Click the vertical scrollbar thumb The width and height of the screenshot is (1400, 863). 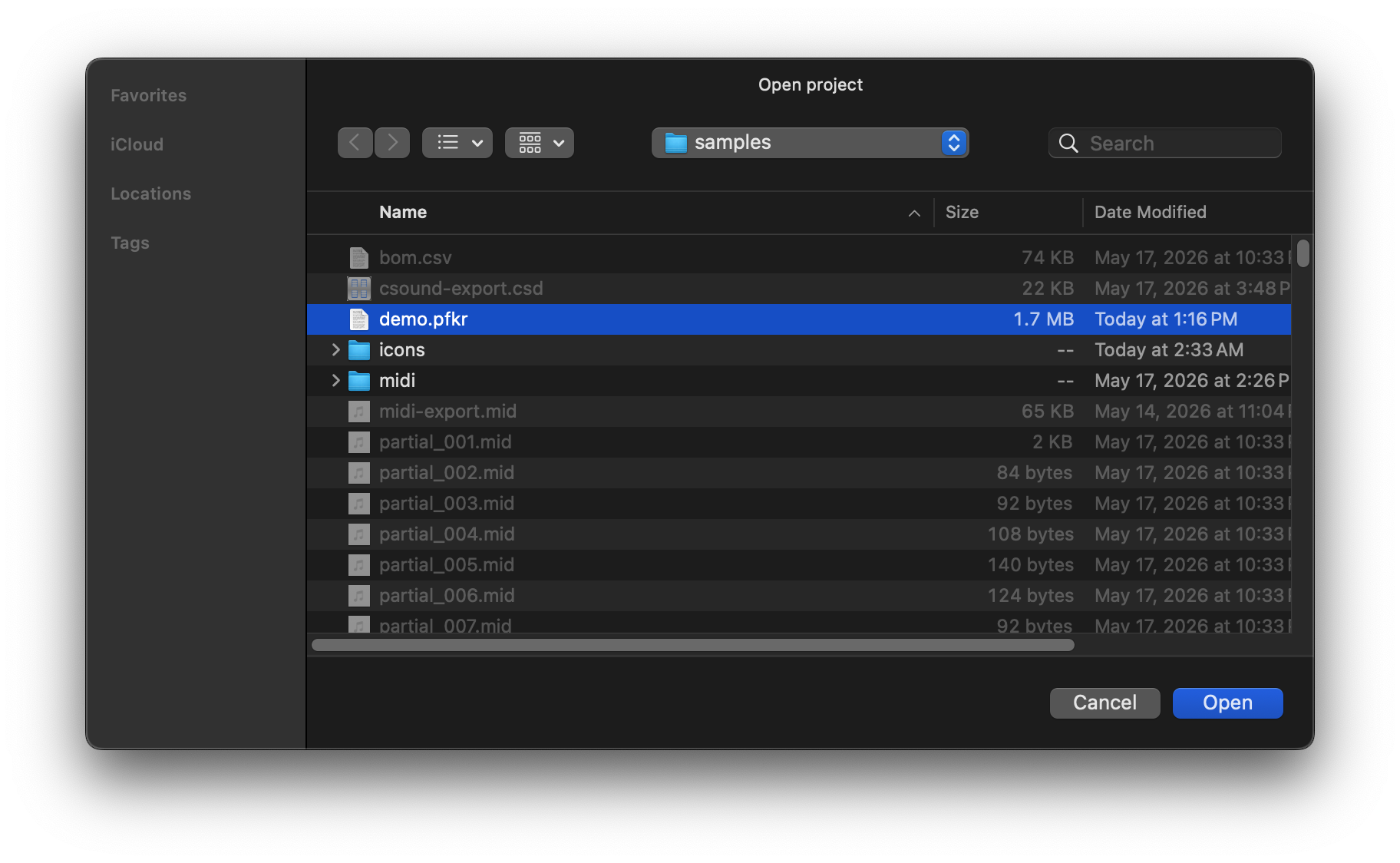[x=1303, y=253]
